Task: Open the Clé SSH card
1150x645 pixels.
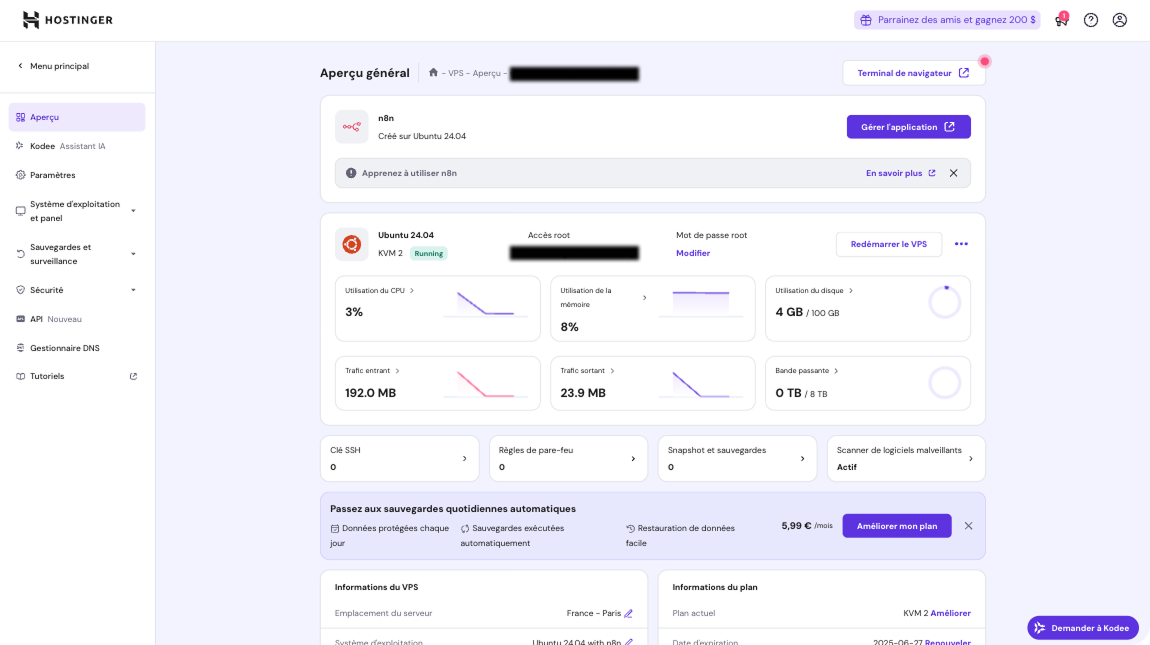Action: click(400, 459)
